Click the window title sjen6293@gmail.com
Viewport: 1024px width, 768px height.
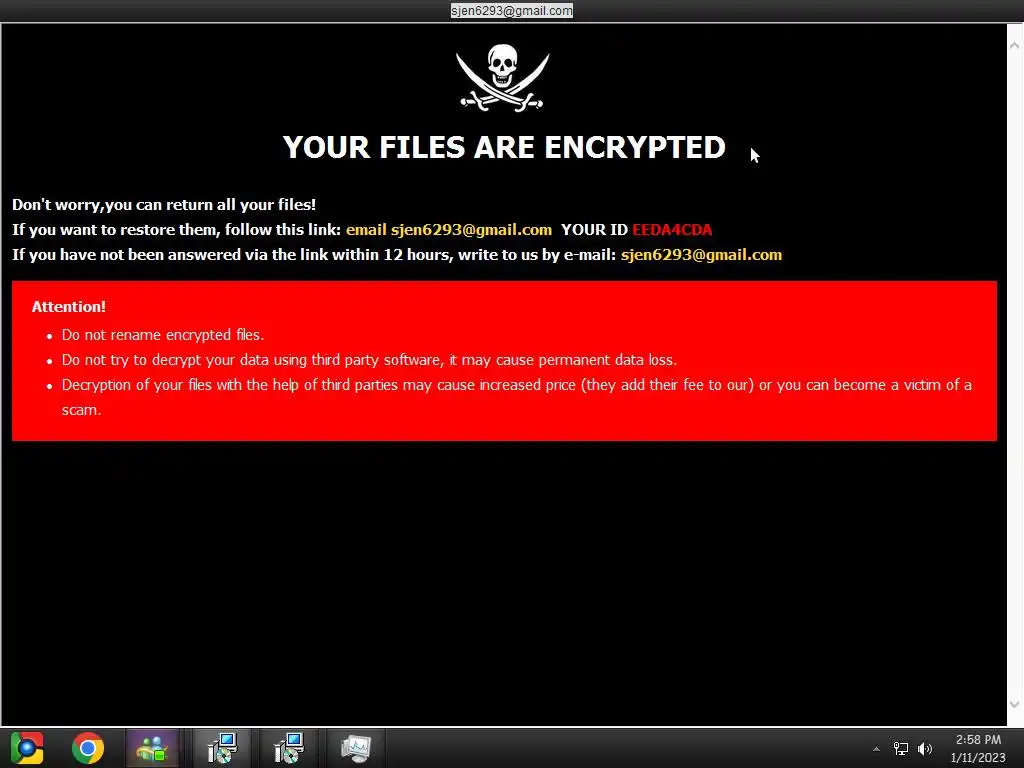pyautogui.click(x=512, y=10)
